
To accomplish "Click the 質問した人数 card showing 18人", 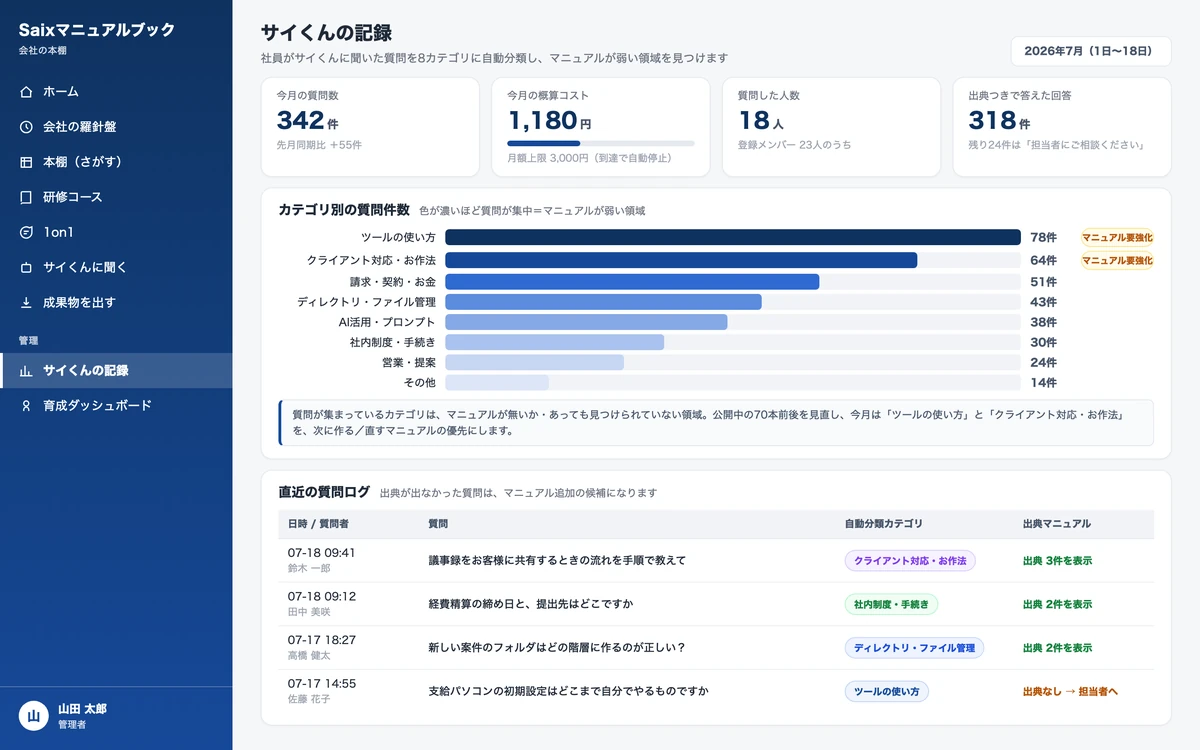I will coord(831,127).
